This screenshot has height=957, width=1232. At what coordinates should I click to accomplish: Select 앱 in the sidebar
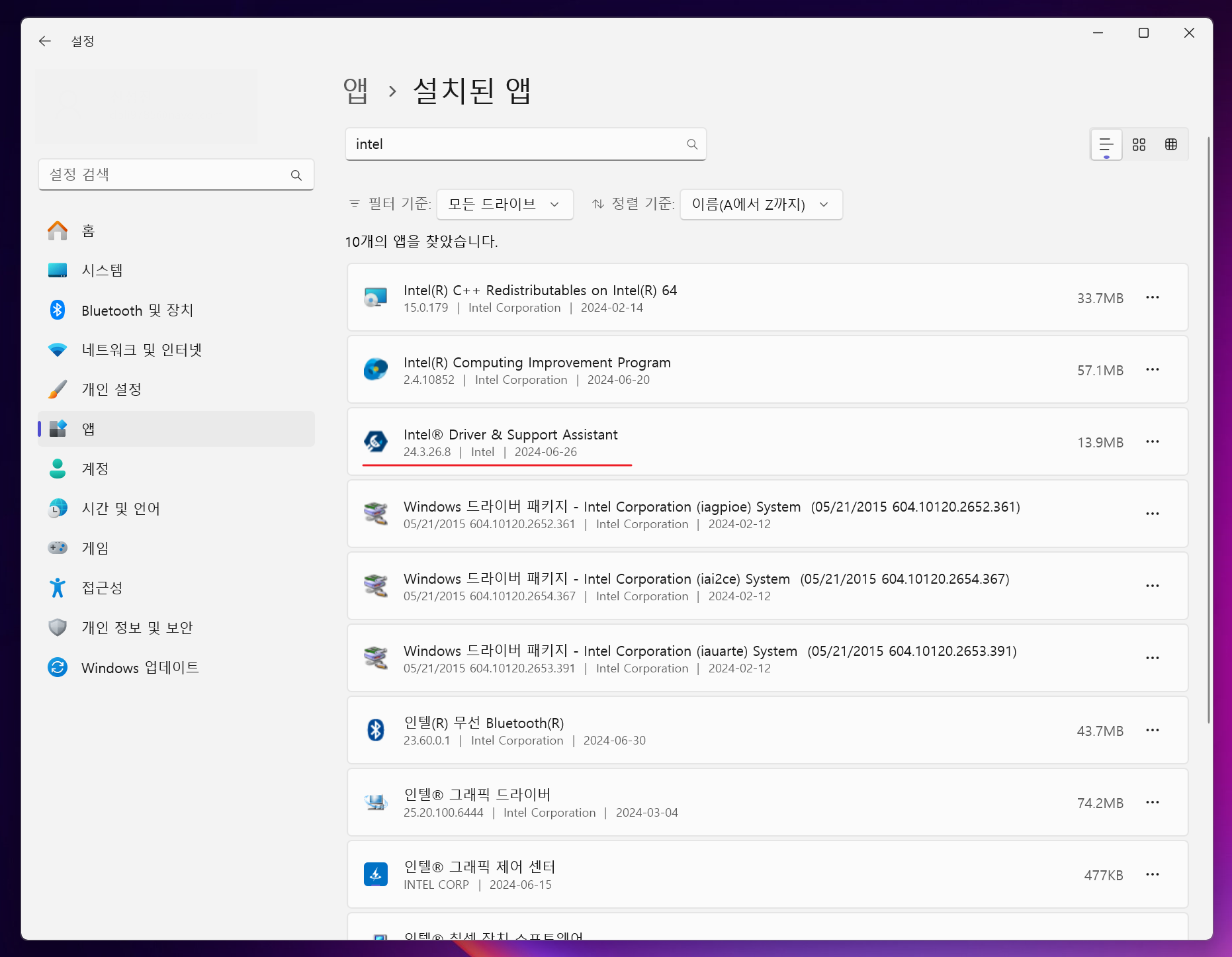176,430
